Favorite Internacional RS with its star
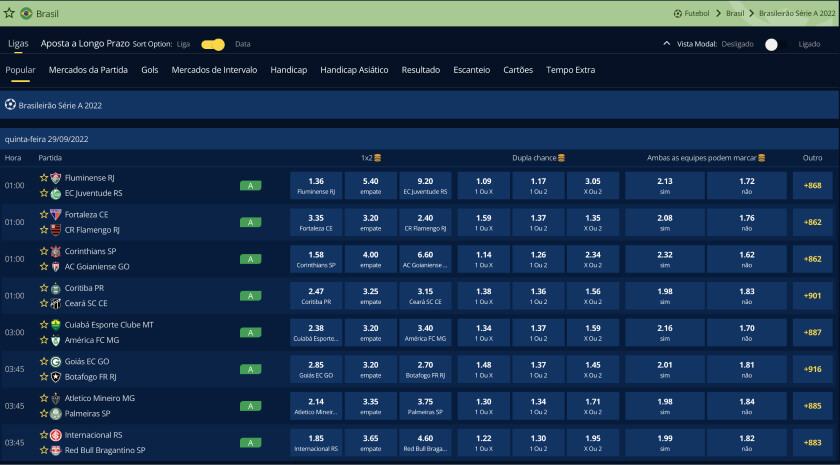This screenshot has height=465, width=840. click(44, 434)
